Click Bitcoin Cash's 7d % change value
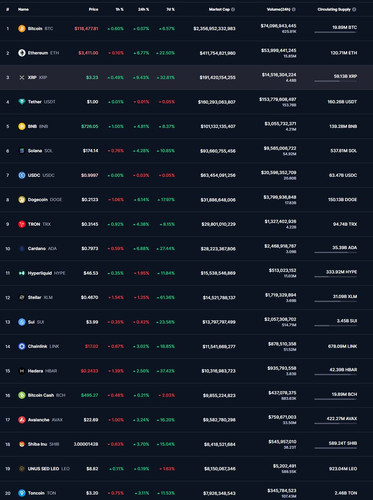 click(167, 395)
